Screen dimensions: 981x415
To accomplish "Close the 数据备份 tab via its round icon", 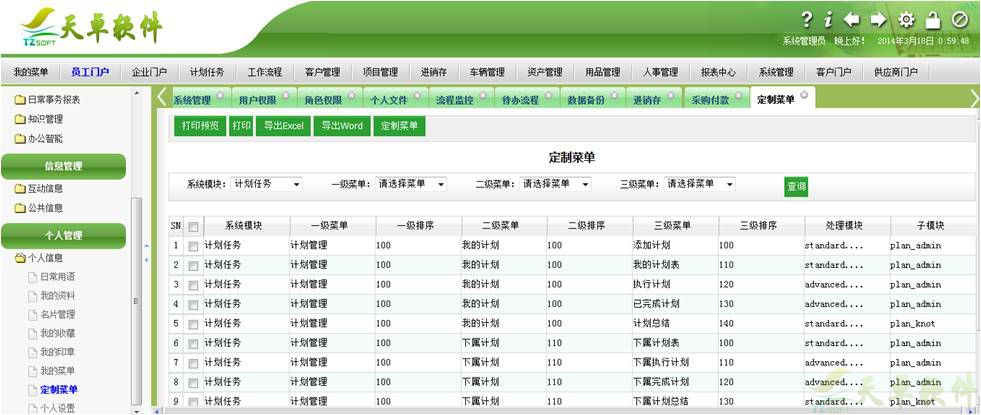I will (614, 95).
